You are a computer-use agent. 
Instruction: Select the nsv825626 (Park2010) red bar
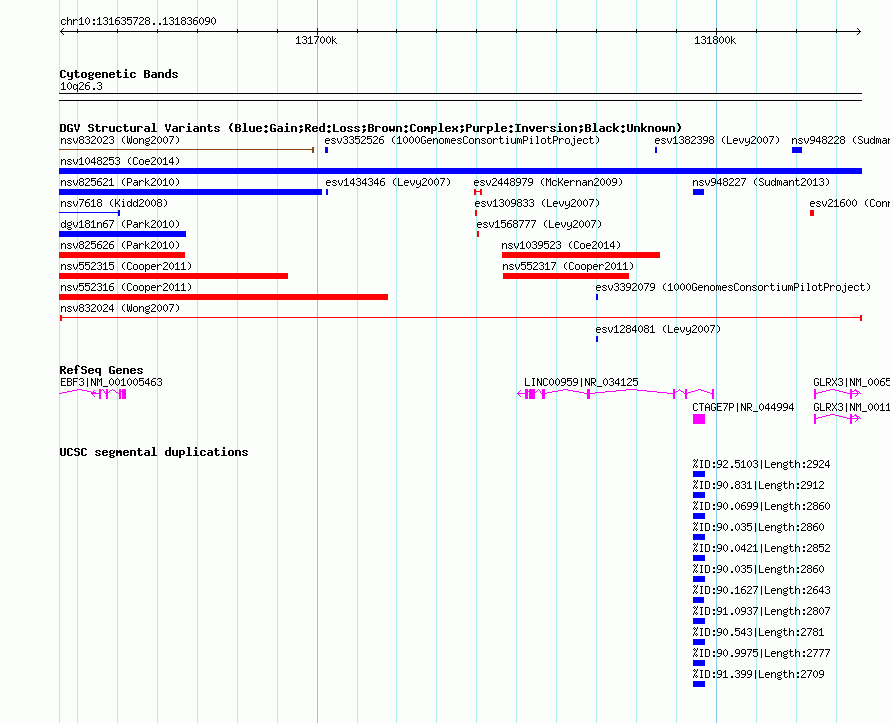(122, 255)
